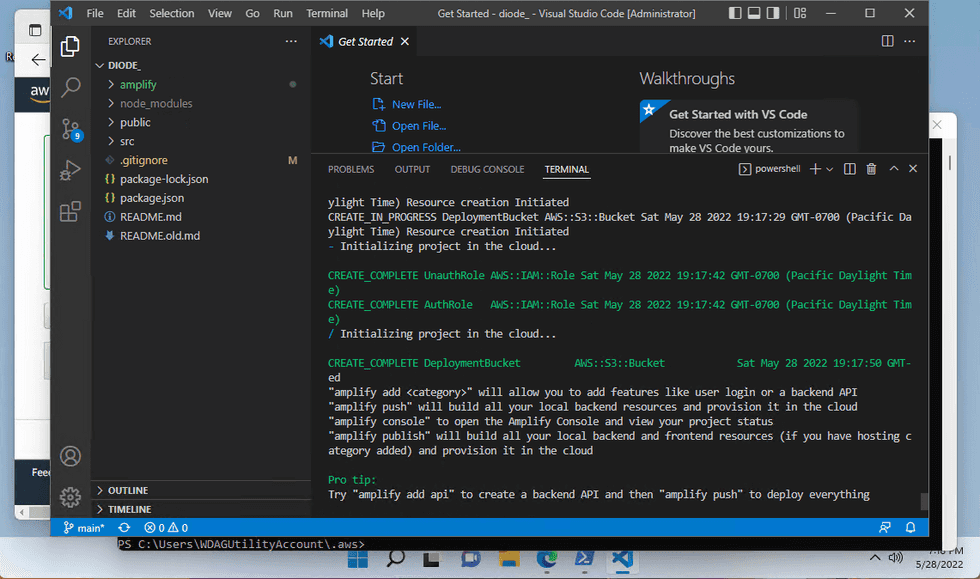Open the Accounts menu icon
The width and height of the screenshot is (980, 579).
click(70, 456)
